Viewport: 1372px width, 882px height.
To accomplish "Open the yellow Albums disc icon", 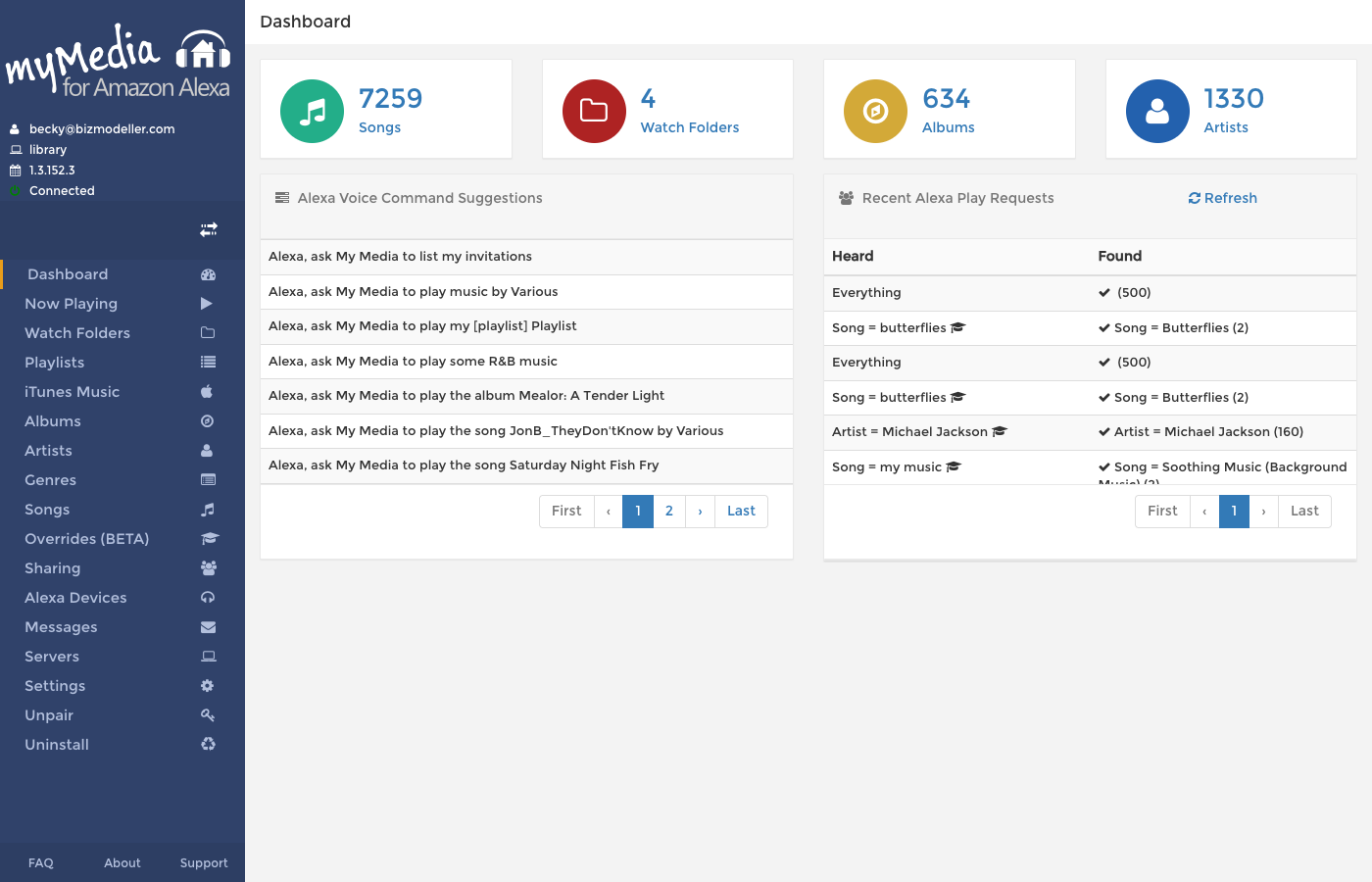I will 875,111.
